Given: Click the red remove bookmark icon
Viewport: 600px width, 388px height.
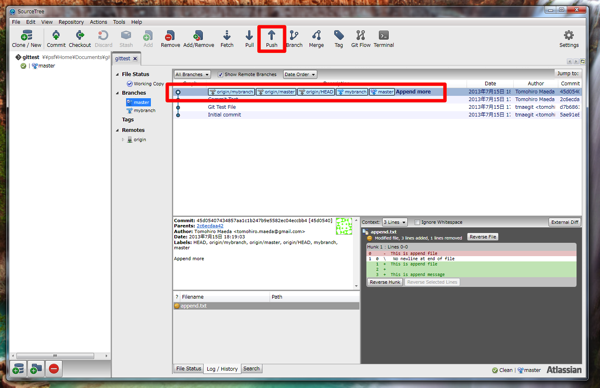Looking at the screenshot, I should [54, 368].
